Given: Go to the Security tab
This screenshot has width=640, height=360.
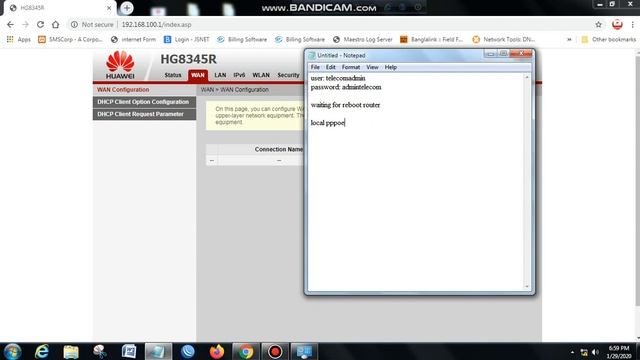Looking at the screenshot, I should click(x=288, y=75).
